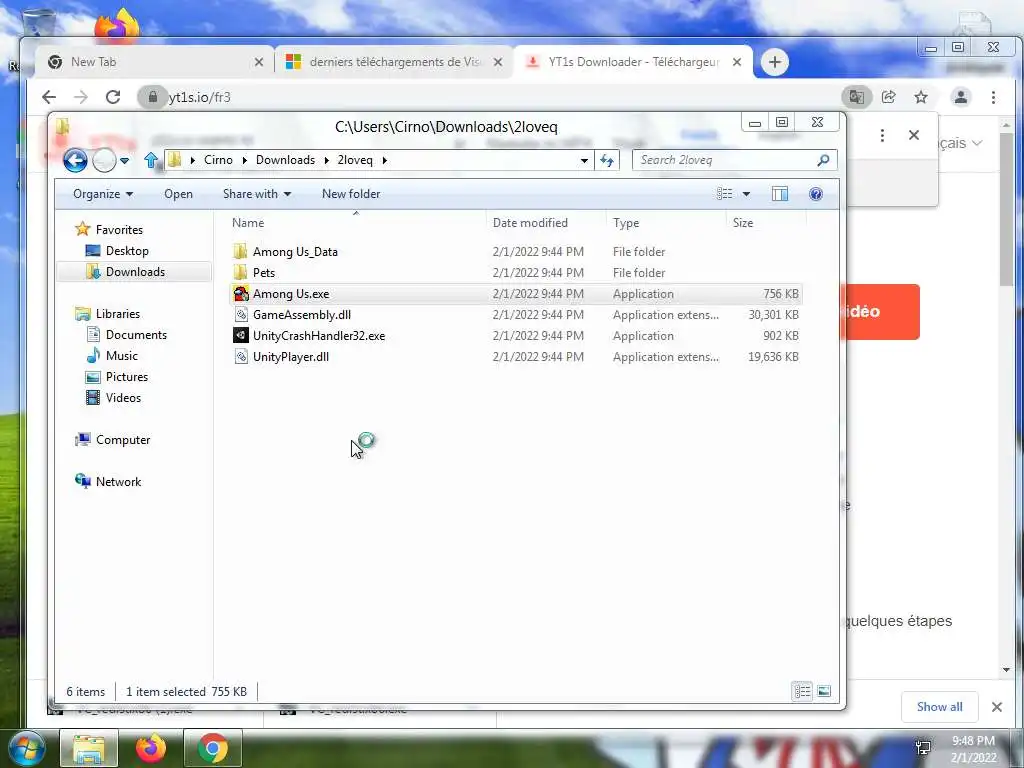This screenshot has width=1024, height=768.
Task: Toggle the preview pane icon
Action: (780, 194)
